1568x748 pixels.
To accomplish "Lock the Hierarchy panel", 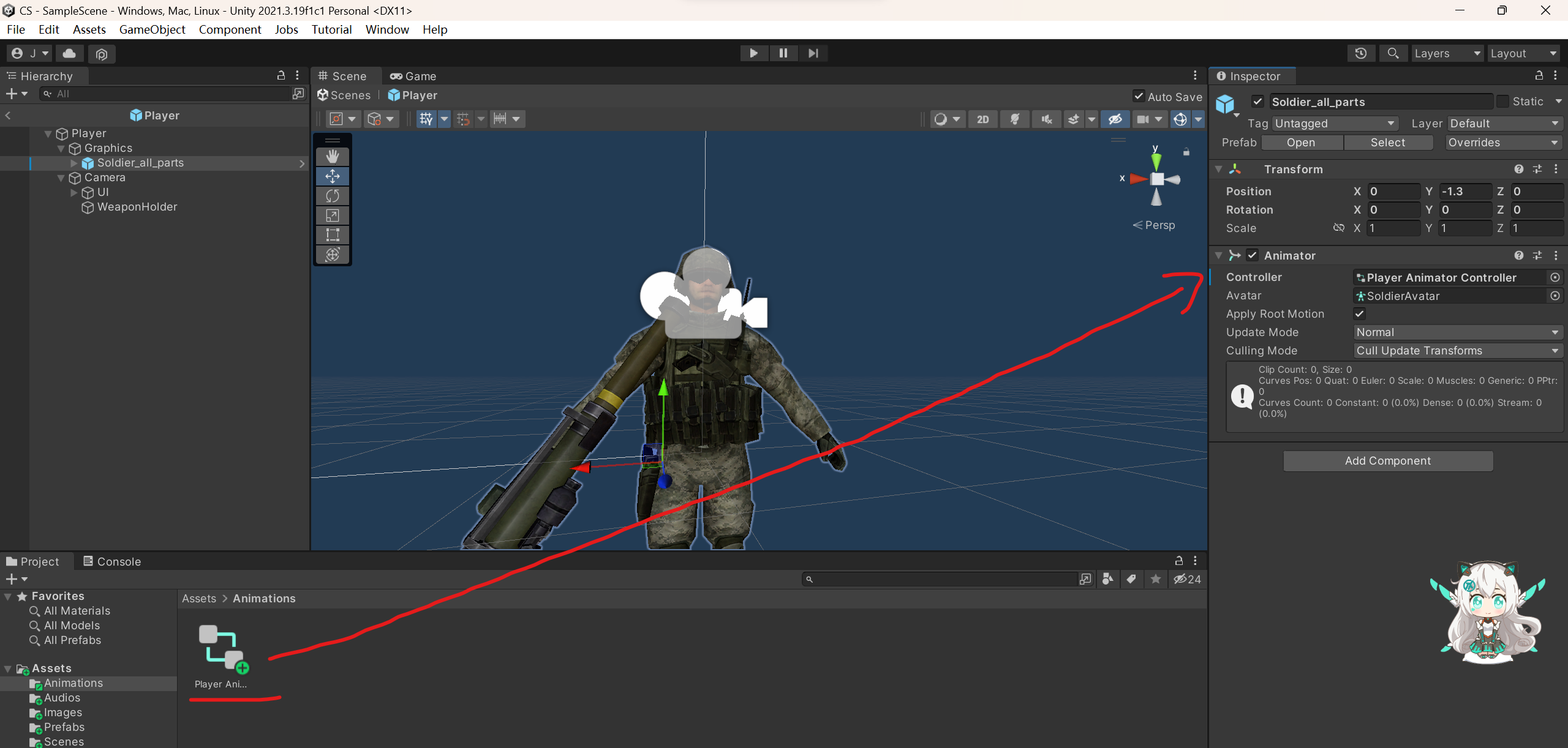I will (x=281, y=75).
